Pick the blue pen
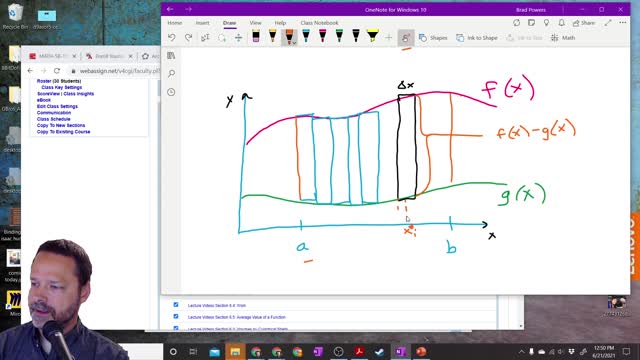The image size is (640, 360). click(306, 36)
